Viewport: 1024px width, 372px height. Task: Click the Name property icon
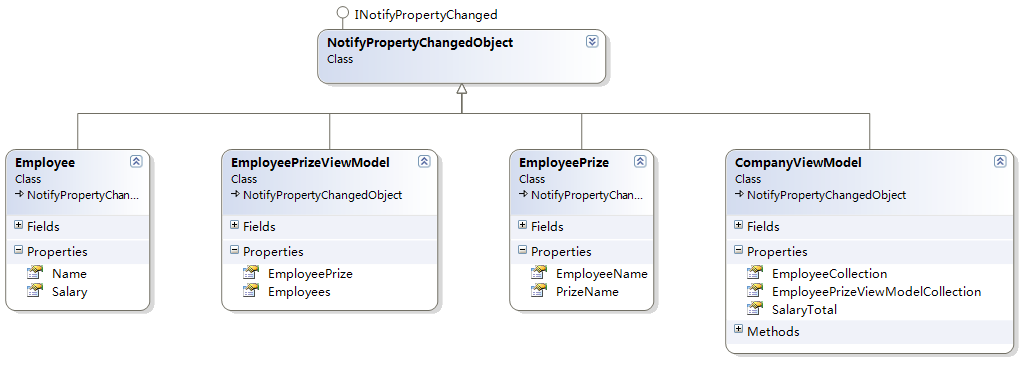[35, 273]
